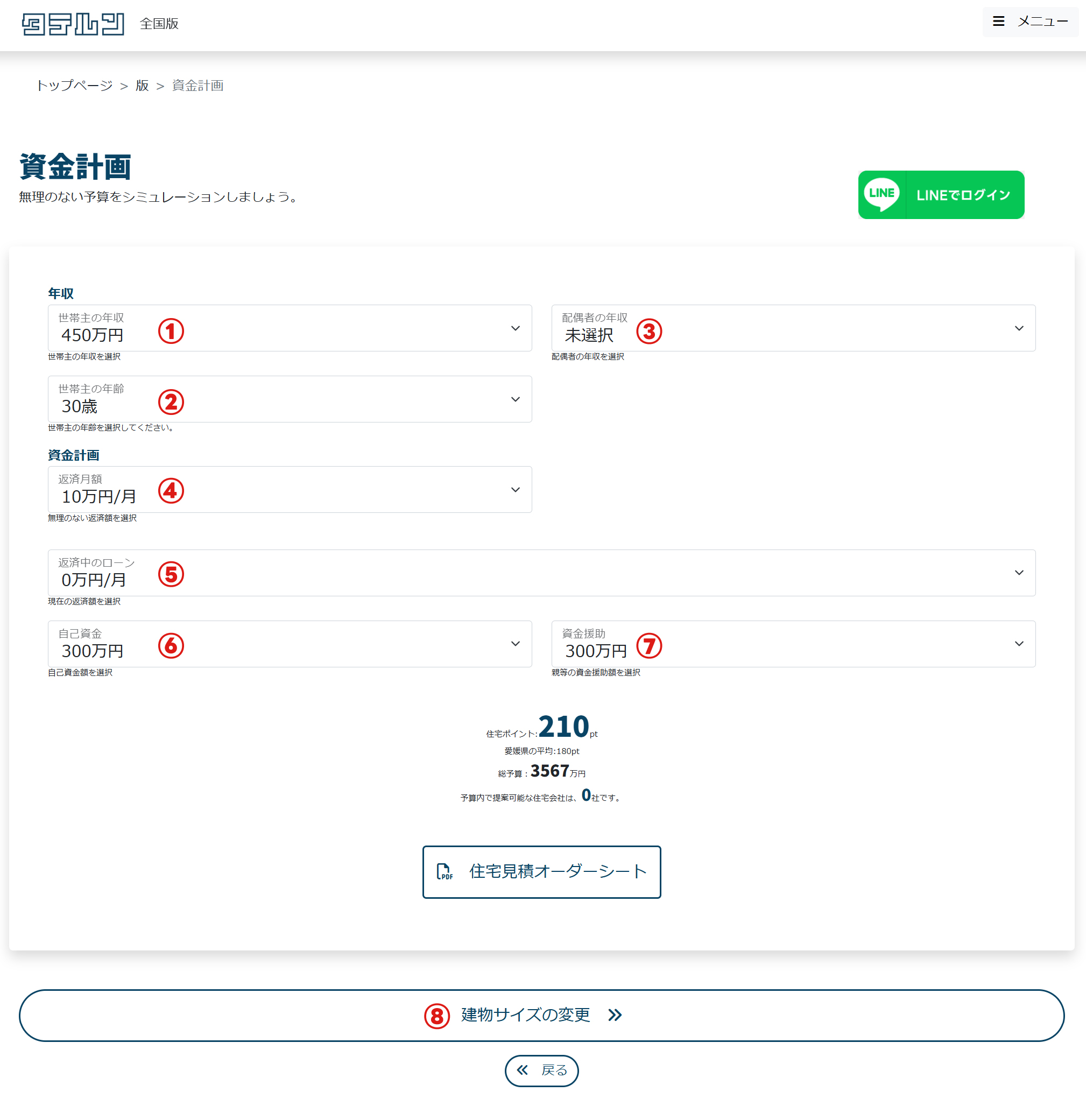Screen dimensions: 1086x1120
Task: Click the red circled number 1 marker
Action: point(171,332)
